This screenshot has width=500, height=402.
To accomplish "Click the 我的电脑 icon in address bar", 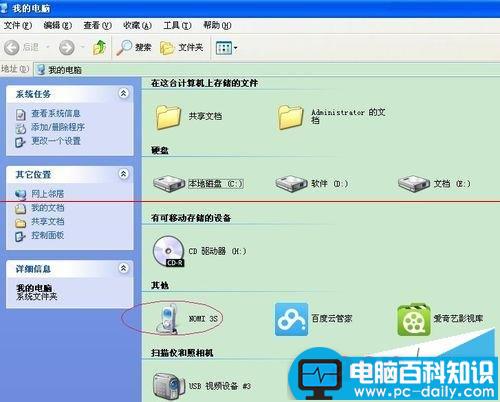I will tap(41, 70).
